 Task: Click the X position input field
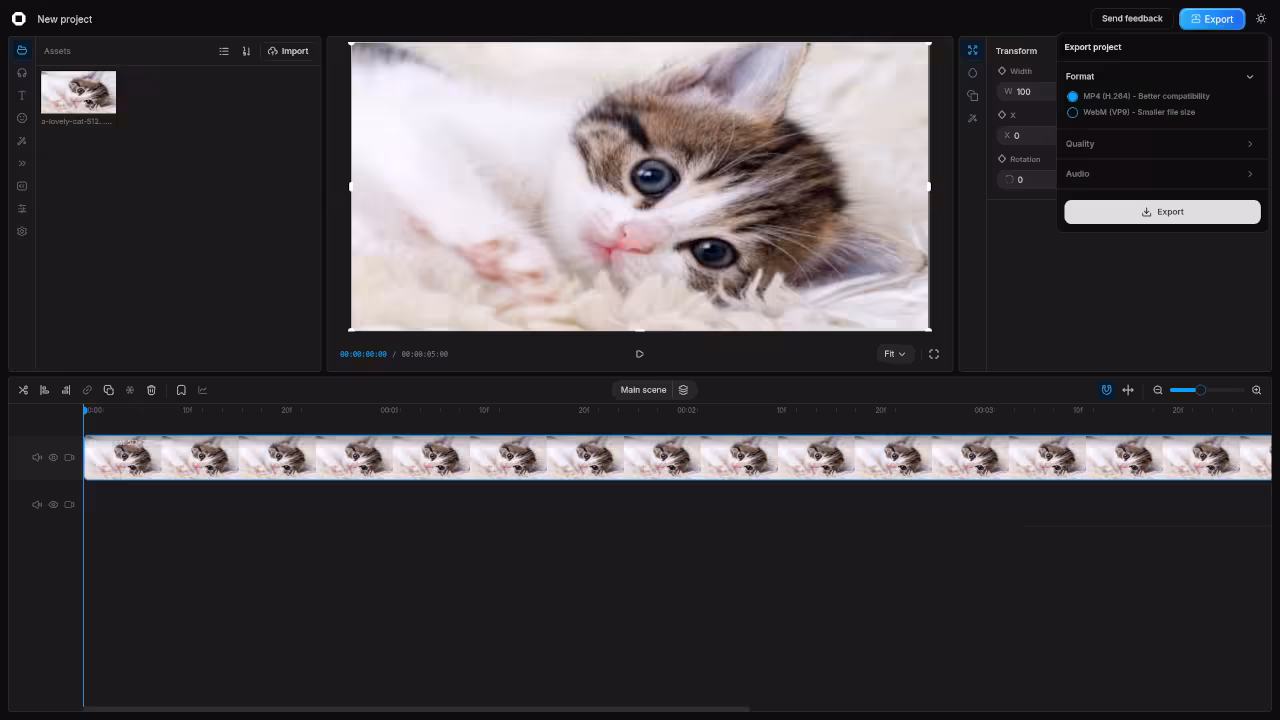point(1026,136)
